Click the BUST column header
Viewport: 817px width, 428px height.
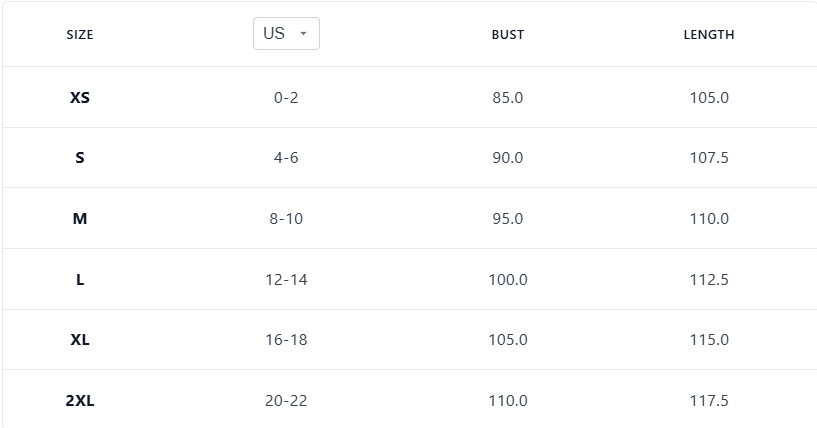507,34
